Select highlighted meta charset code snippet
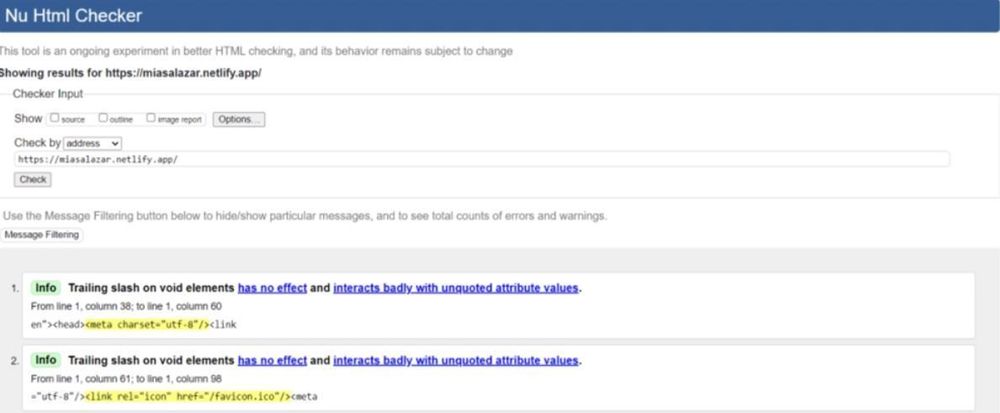This screenshot has height=413, width=1000. (147, 324)
